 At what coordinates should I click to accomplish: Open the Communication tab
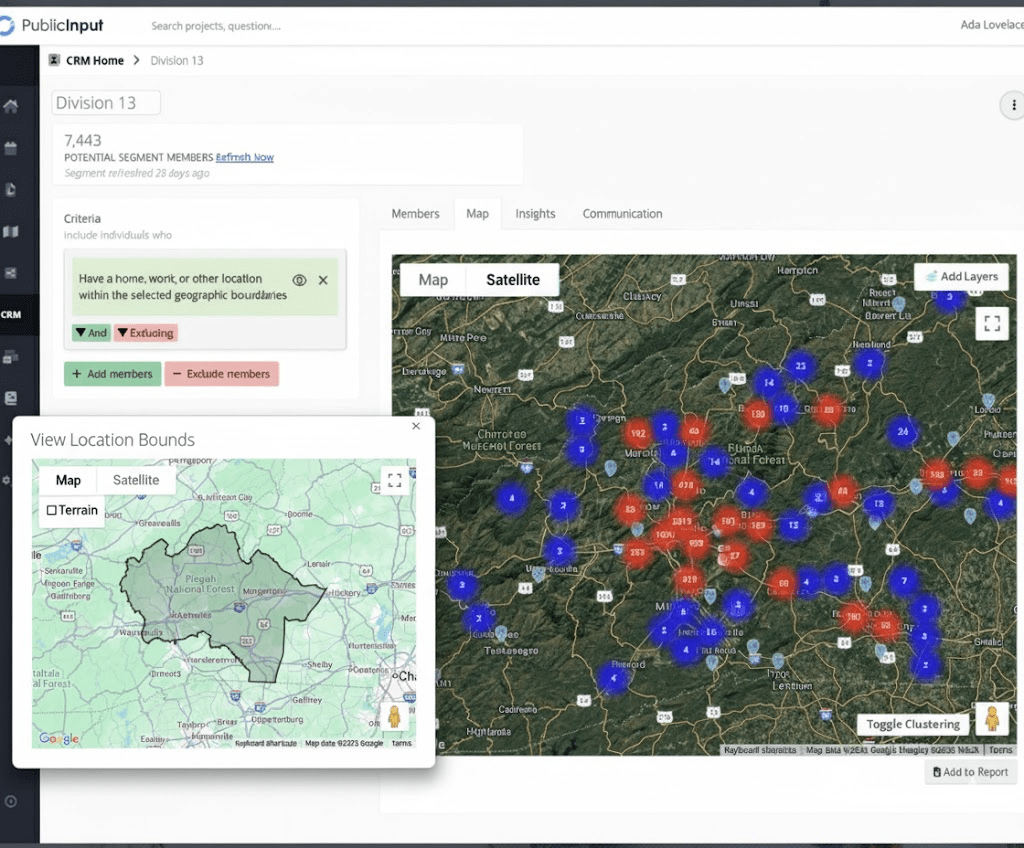[x=622, y=213]
